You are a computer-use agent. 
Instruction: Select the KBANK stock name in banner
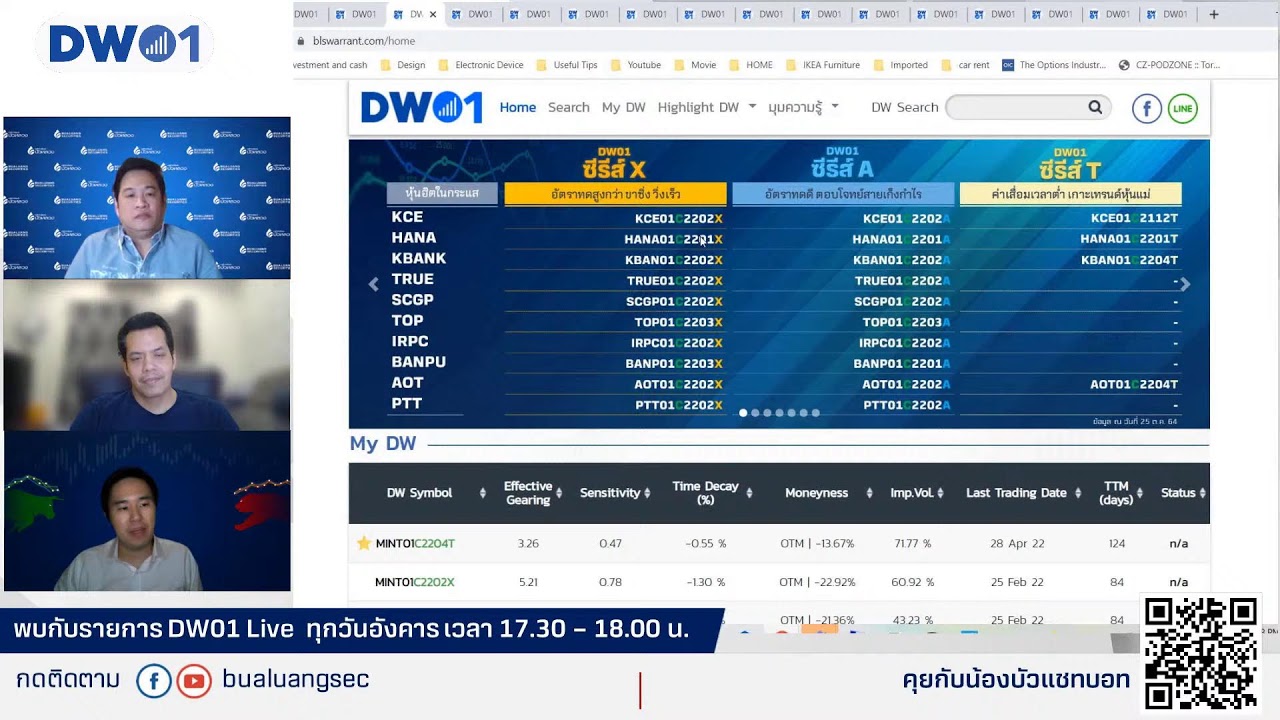click(x=419, y=258)
